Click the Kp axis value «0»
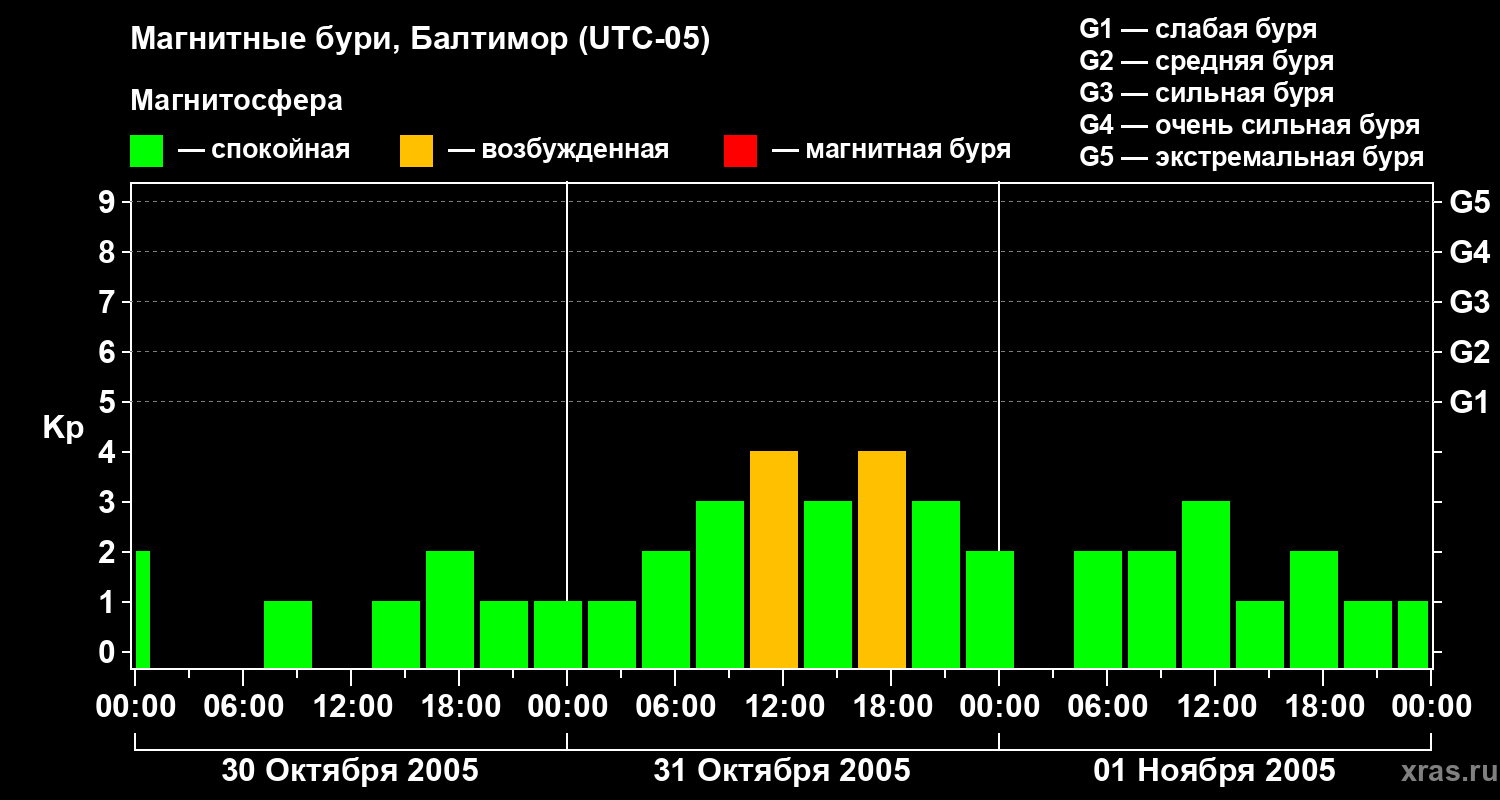 [x=109, y=652]
